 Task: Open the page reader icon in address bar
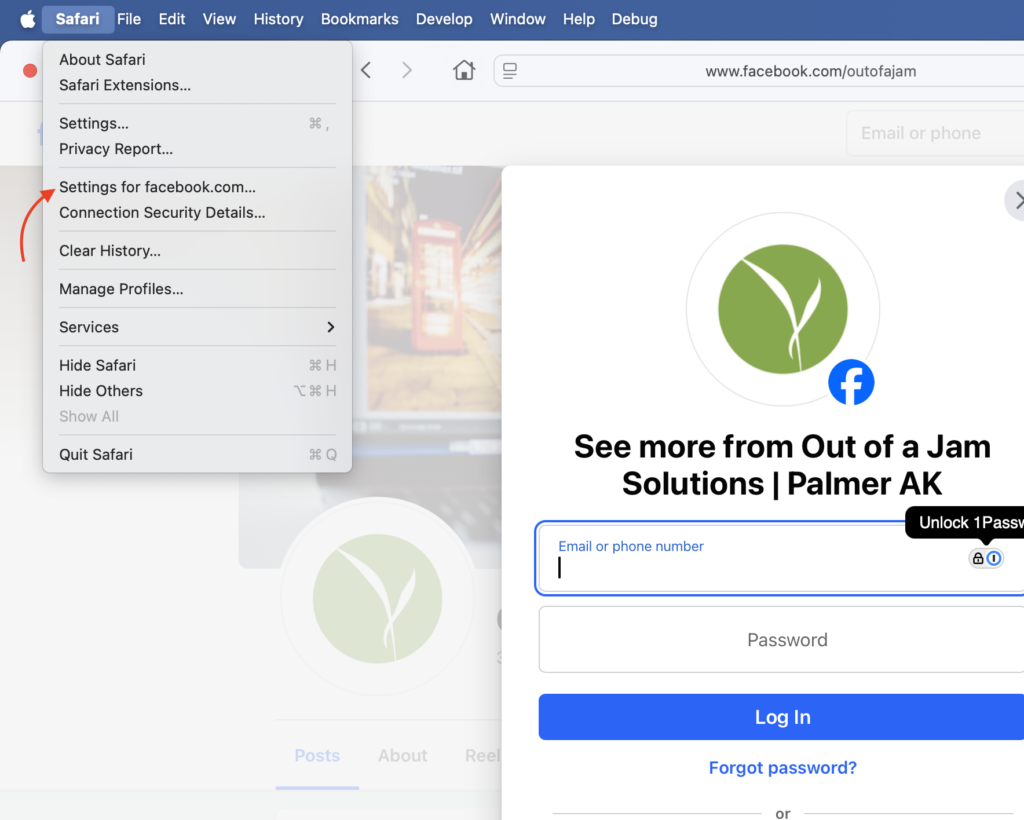click(510, 71)
